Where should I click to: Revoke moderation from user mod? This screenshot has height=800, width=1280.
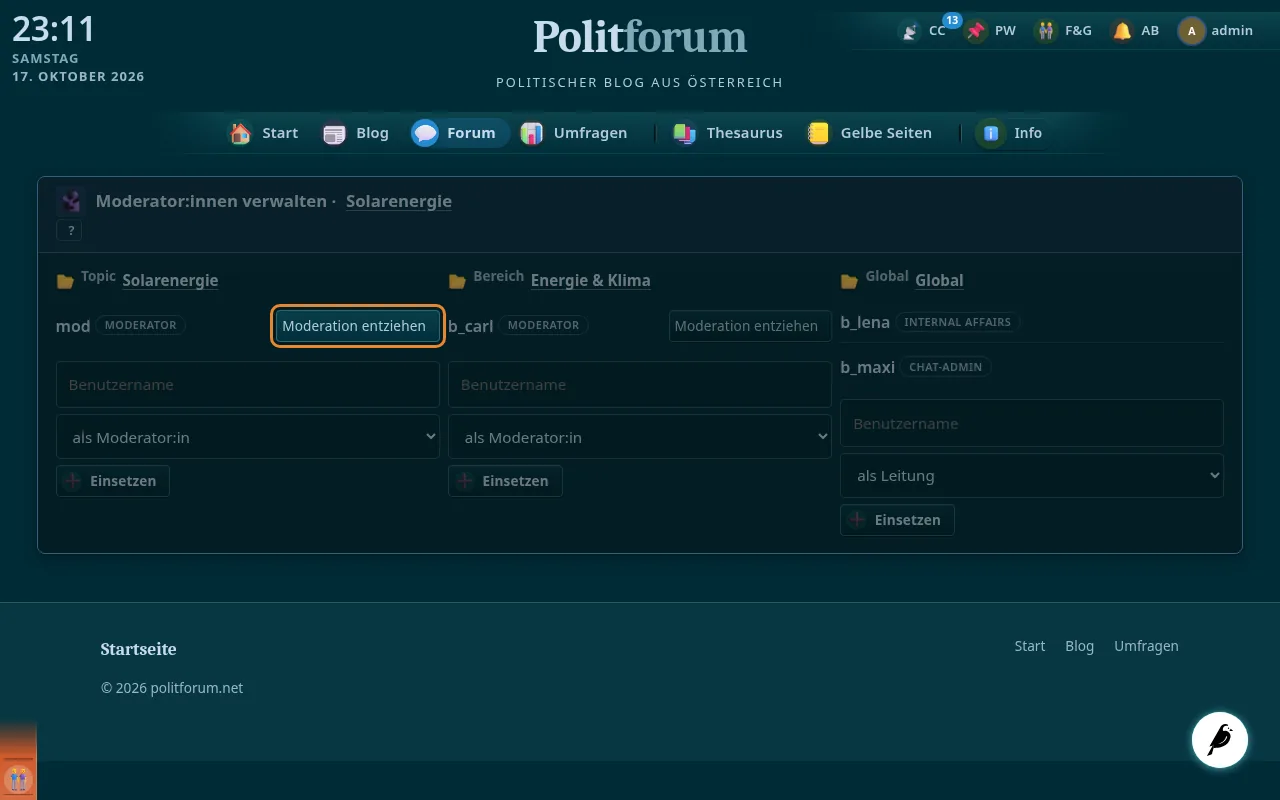pos(358,326)
